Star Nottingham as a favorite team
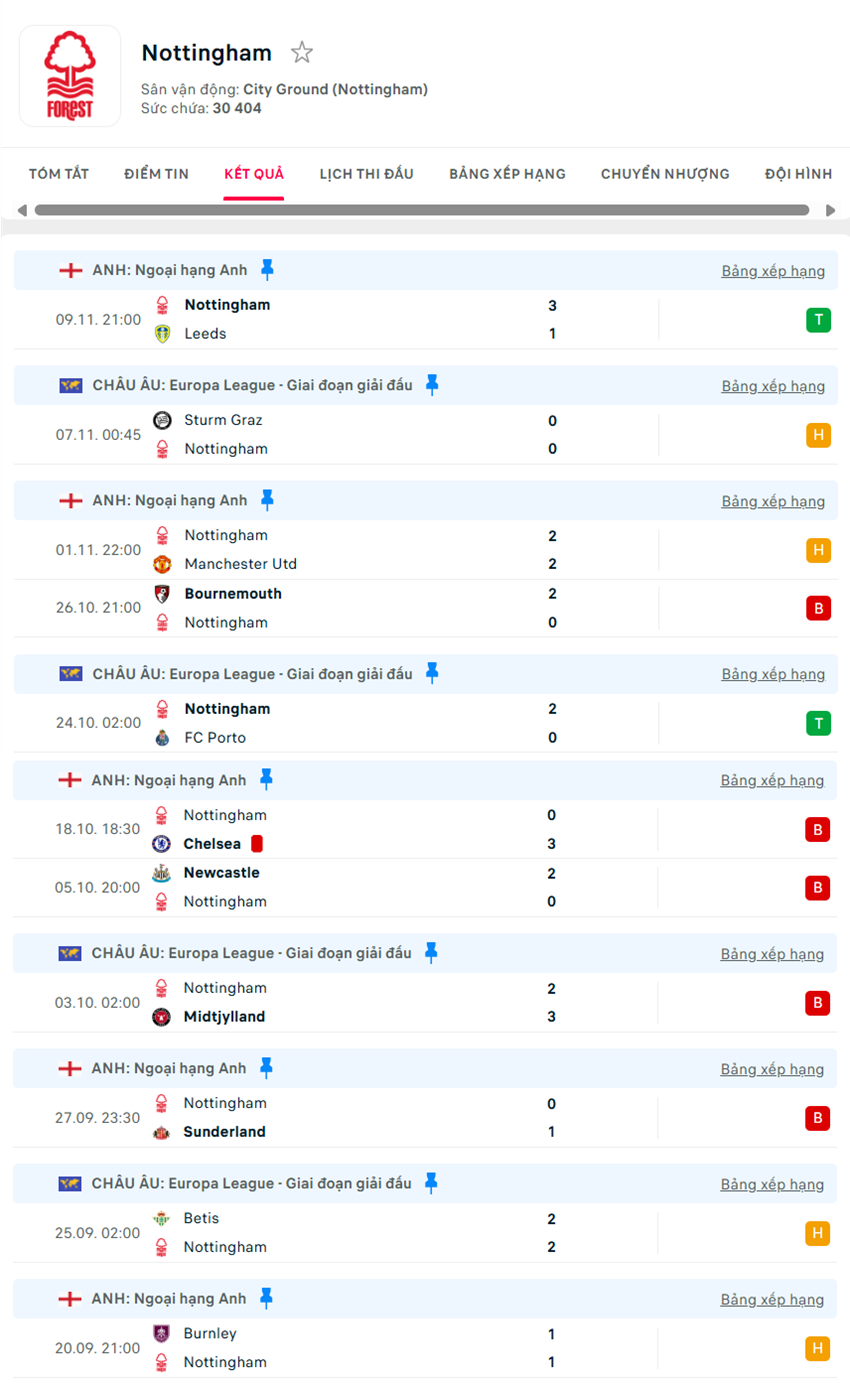The width and height of the screenshot is (850, 1387). coord(302,53)
